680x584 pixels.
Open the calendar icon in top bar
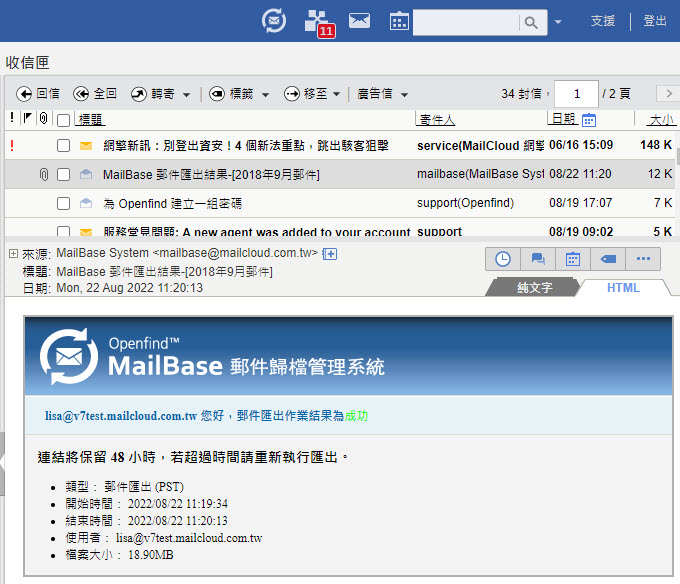tap(399, 21)
